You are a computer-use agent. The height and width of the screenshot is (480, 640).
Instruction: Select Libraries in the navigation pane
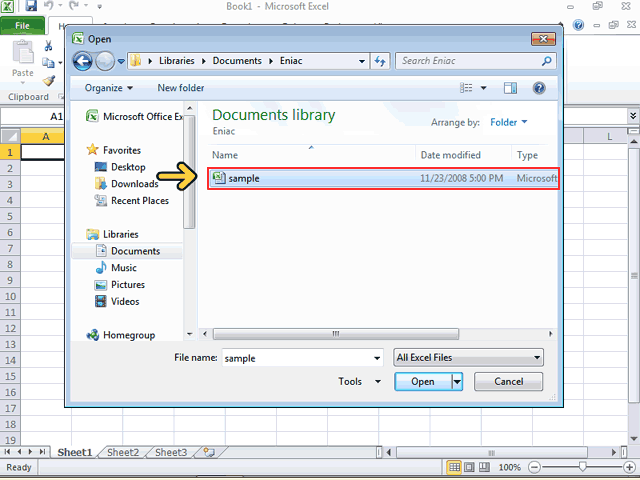point(112,234)
